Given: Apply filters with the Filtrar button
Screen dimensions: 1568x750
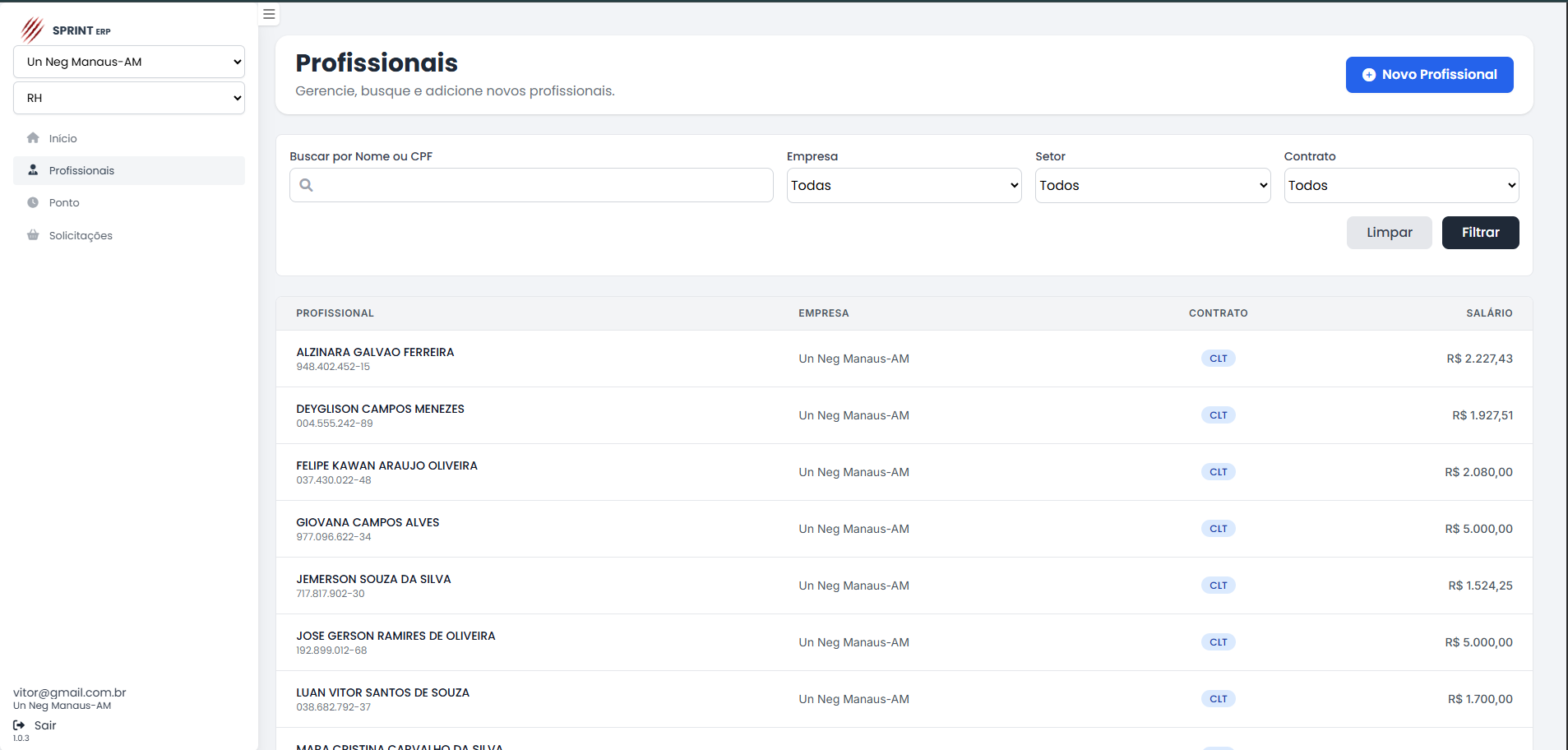Looking at the screenshot, I should click(1480, 233).
